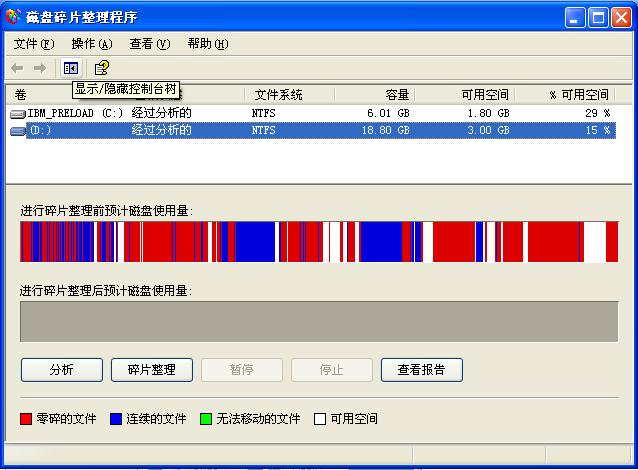Click the Disk Defragmenter title bar icon
The width and height of the screenshot is (638, 470).
click(13, 17)
